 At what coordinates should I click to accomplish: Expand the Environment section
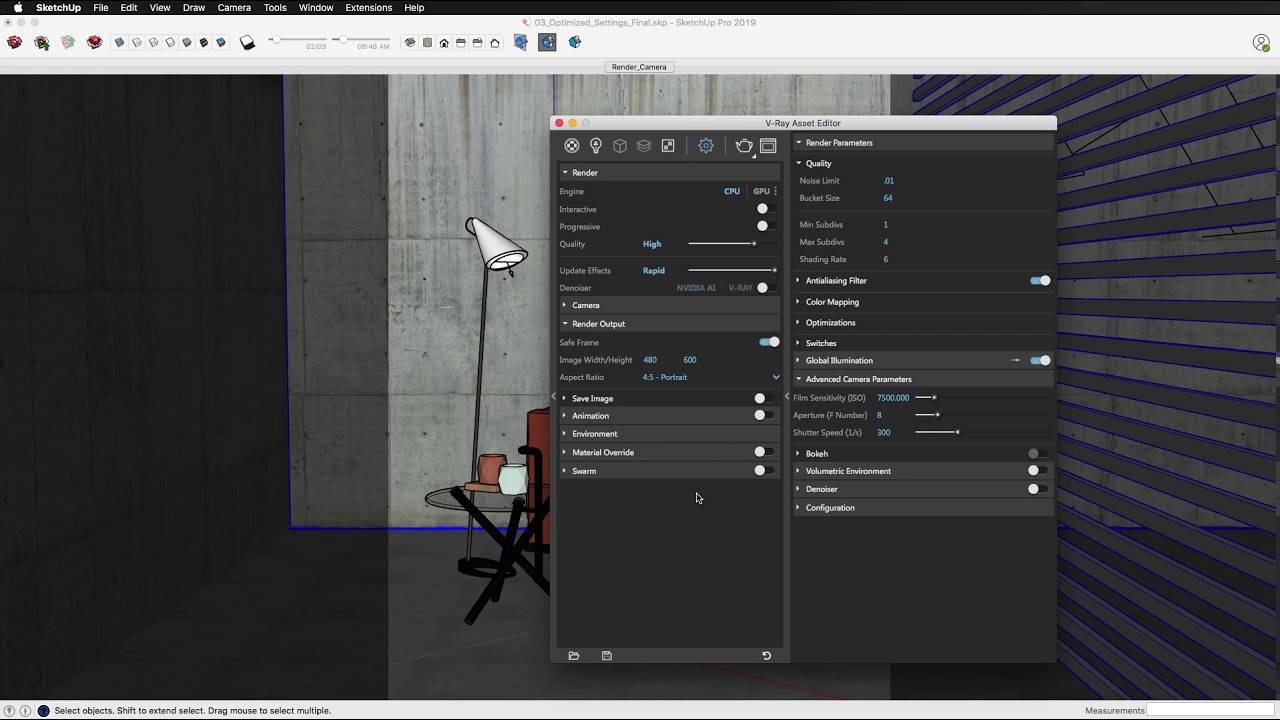(670, 434)
